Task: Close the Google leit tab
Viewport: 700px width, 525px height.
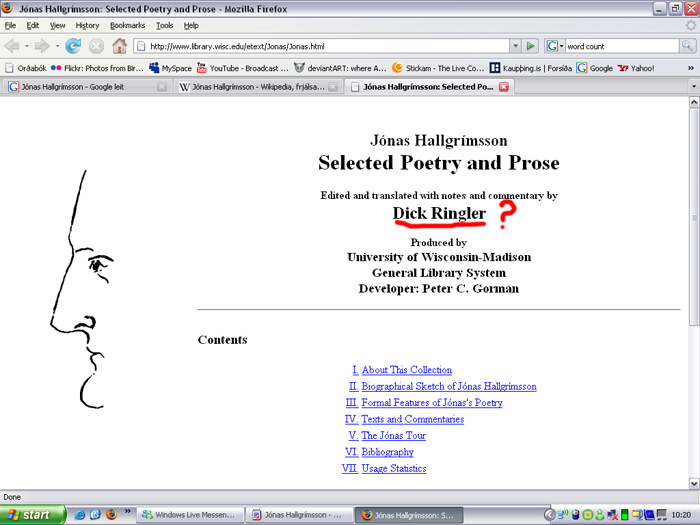Action: point(162,87)
